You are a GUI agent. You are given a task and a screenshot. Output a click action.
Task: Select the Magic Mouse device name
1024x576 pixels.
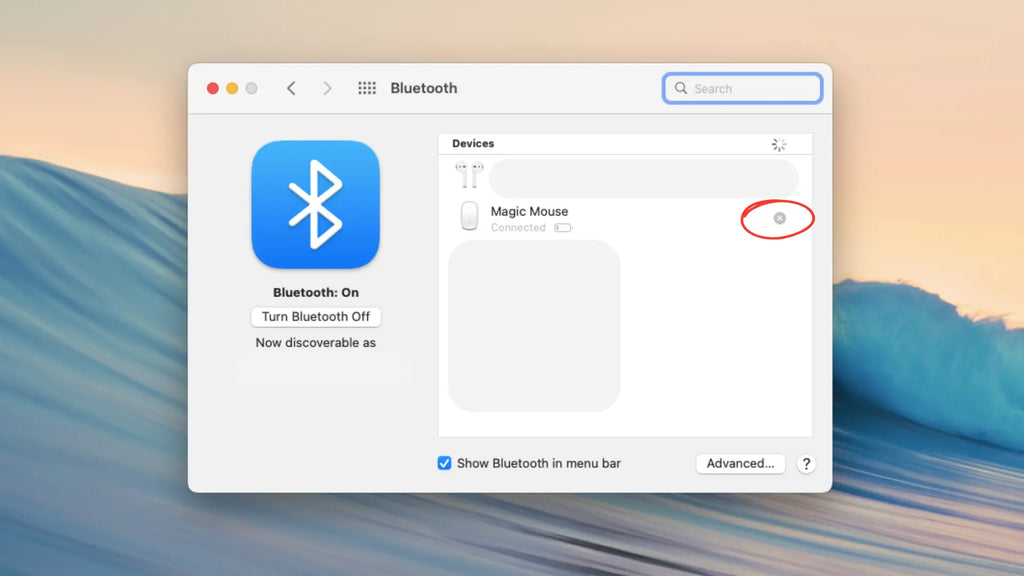[x=529, y=211]
